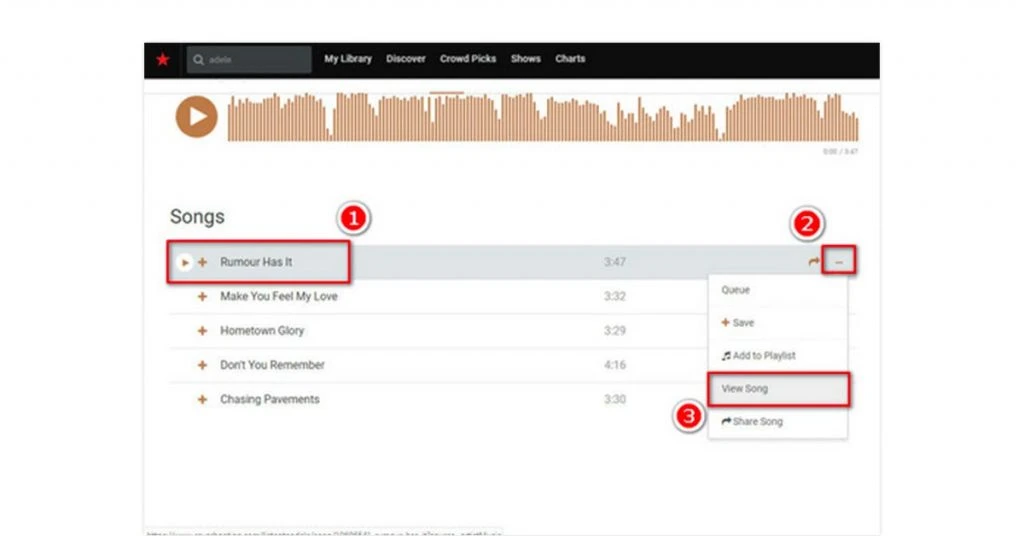Open Charts
Image resolution: width=1024 pixels, height=536 pixels.
tap(570, 59)
